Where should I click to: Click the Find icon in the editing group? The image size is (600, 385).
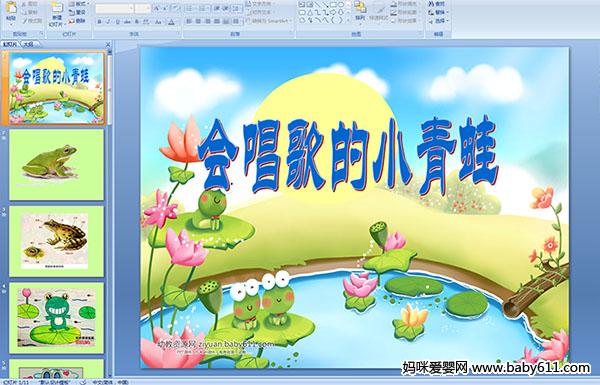click(437, 3)
